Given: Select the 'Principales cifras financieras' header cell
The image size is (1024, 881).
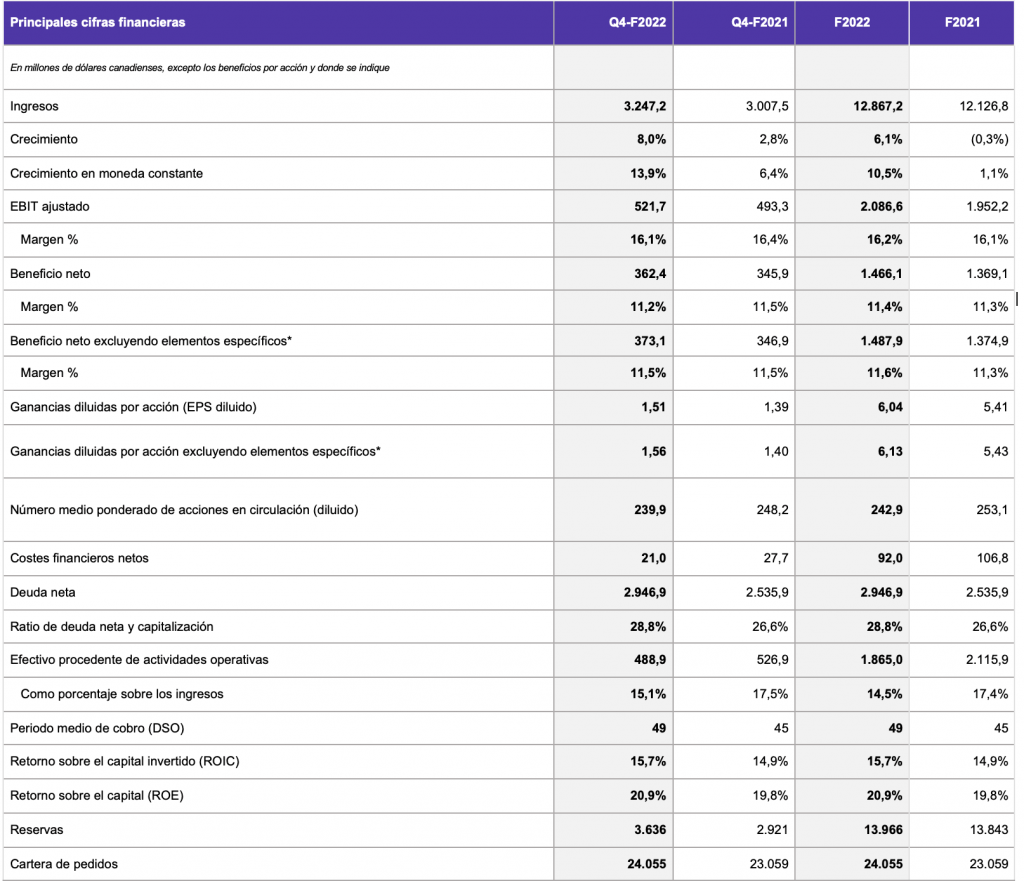Looking at the screenshot, I should [x=98, y=22].
